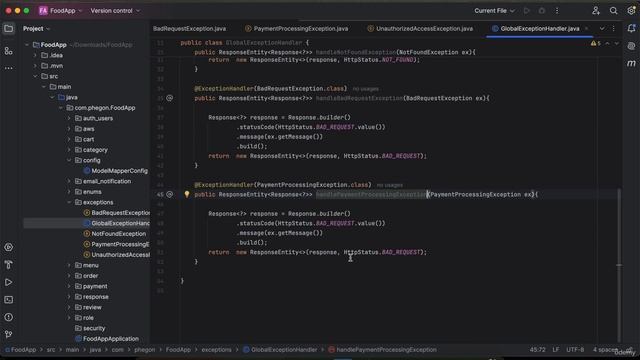Click the GlobalExceptionHandler breadcrumb
This screenshot has height=360, width=640.
[280, 350]
